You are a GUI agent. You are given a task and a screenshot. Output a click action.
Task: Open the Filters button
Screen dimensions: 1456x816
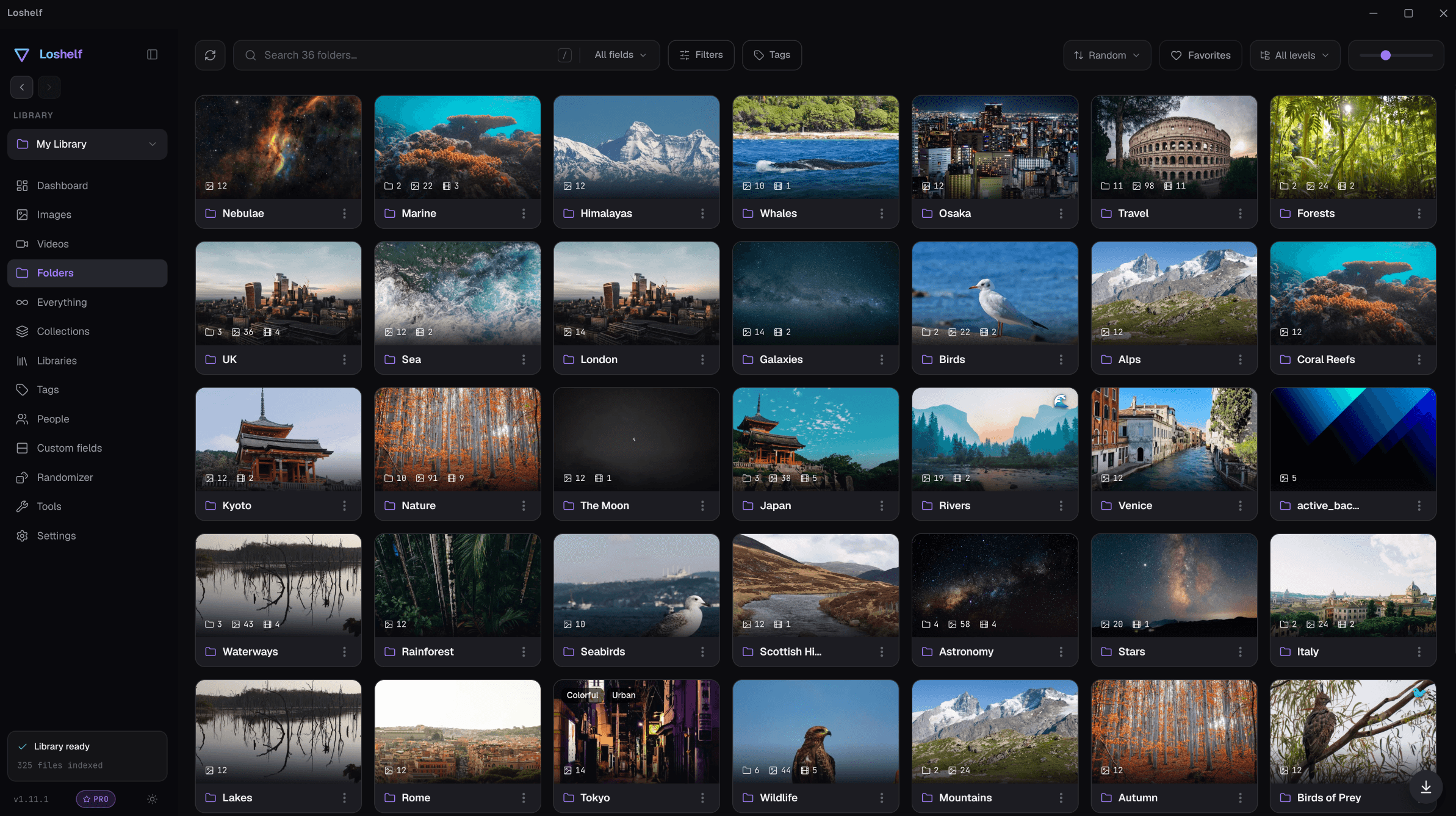[701, 55]
